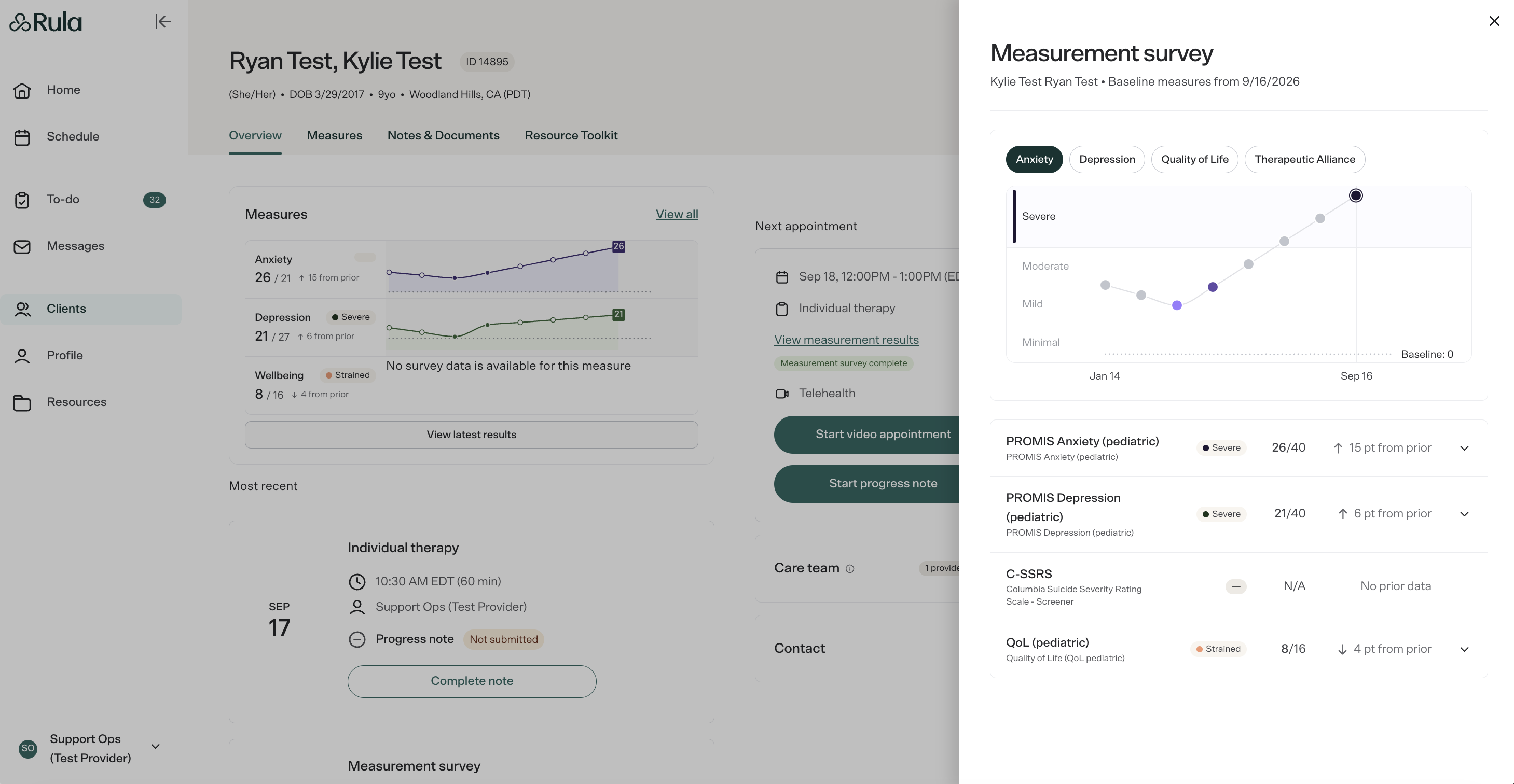Click the clock icon next to 10:30 AM
This screenshot has height=784, width=1514.
(357, 581)
